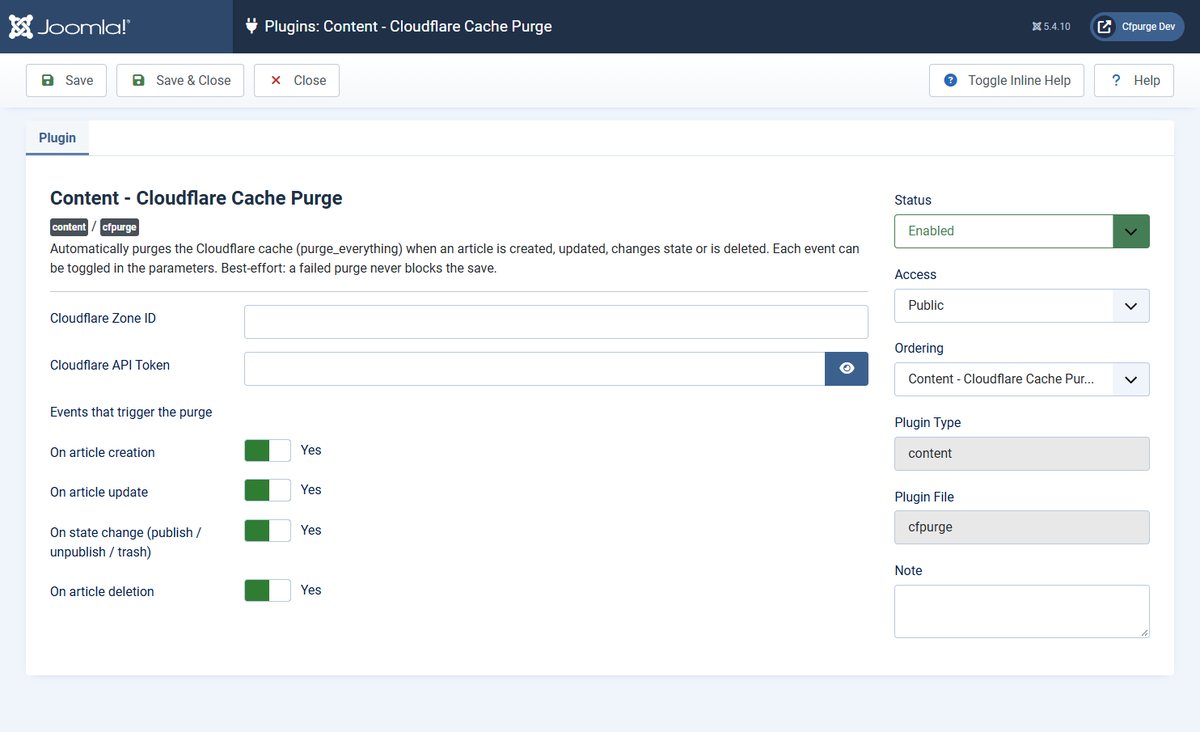Click the Plugin File label
Viewport: 1200px width, 732px height.
pyautogui.click(x=924, y=496)
